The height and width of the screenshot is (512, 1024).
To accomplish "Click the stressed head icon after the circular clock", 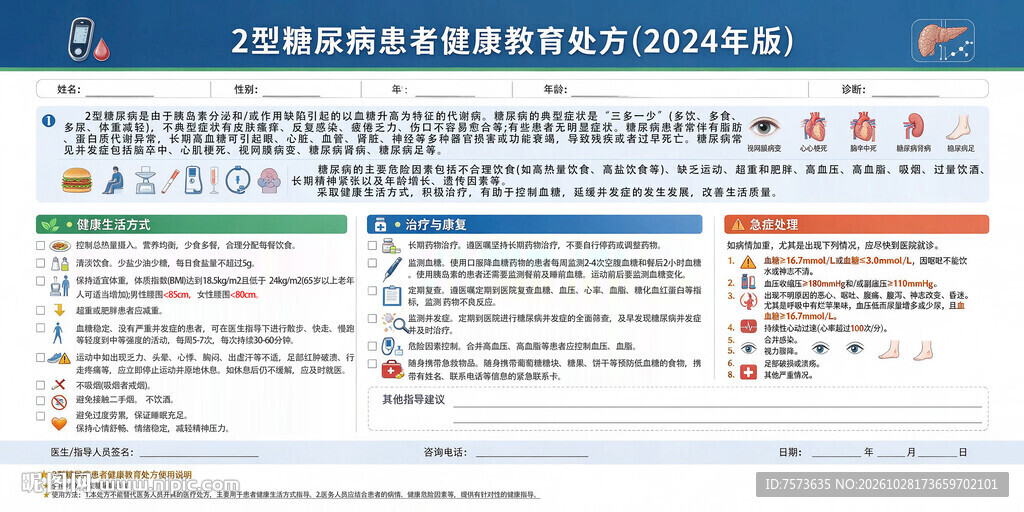I will [268, 180].
